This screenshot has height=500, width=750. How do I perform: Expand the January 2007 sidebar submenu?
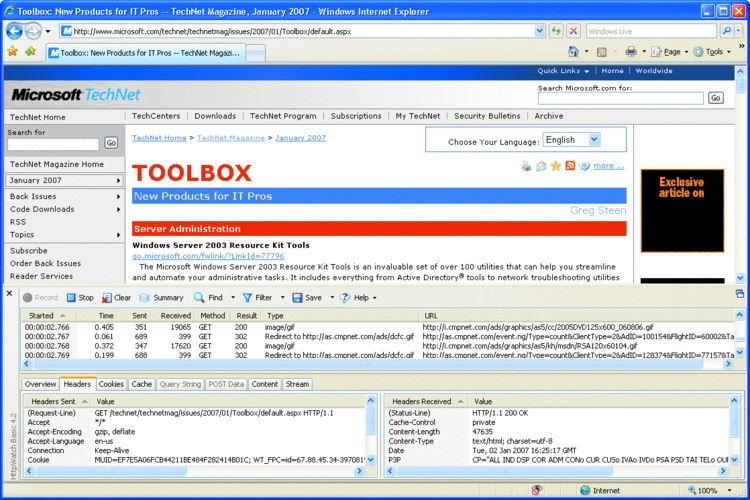(118, 181)
